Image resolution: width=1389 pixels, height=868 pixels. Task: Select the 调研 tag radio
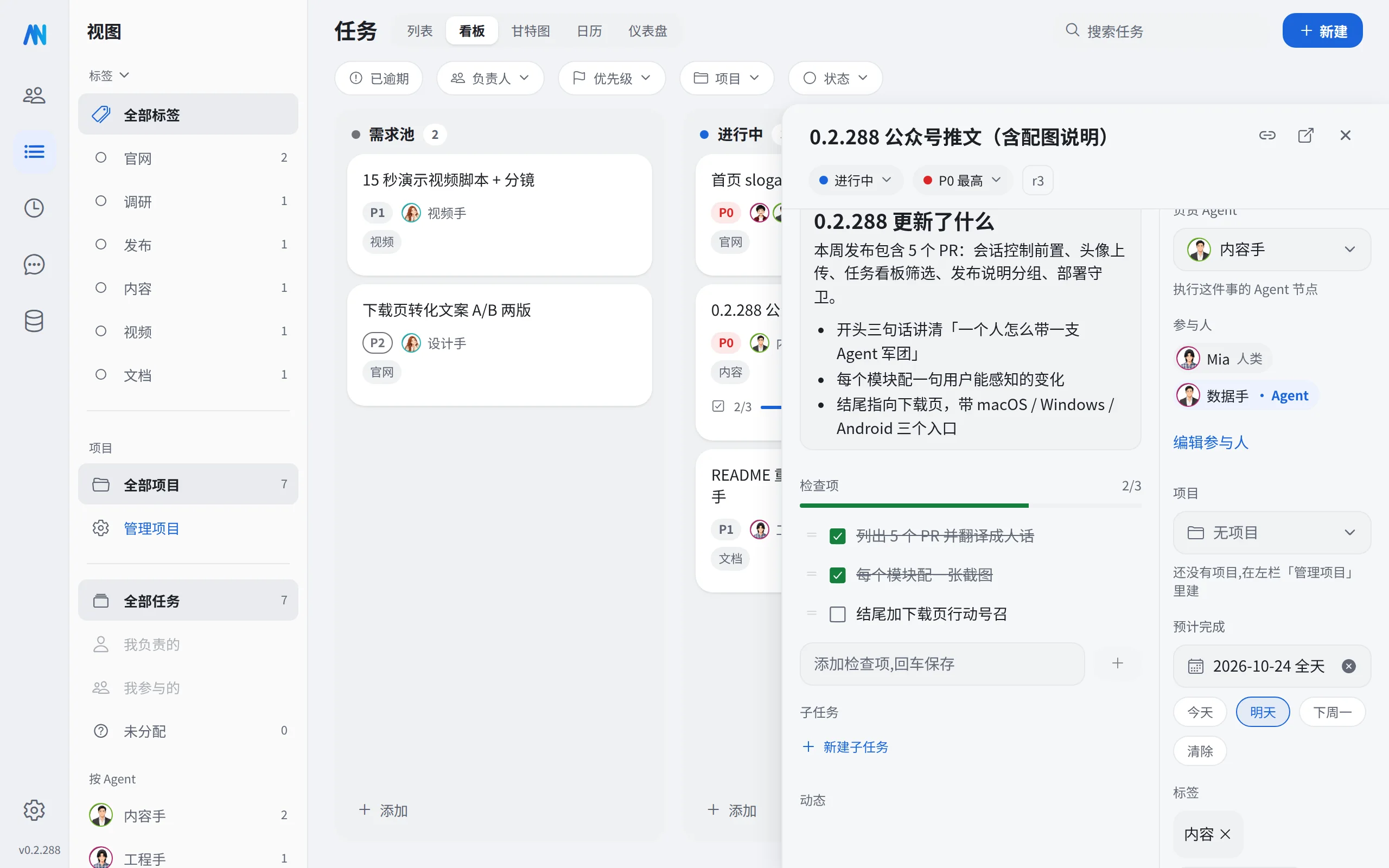[x=101, y=201]
